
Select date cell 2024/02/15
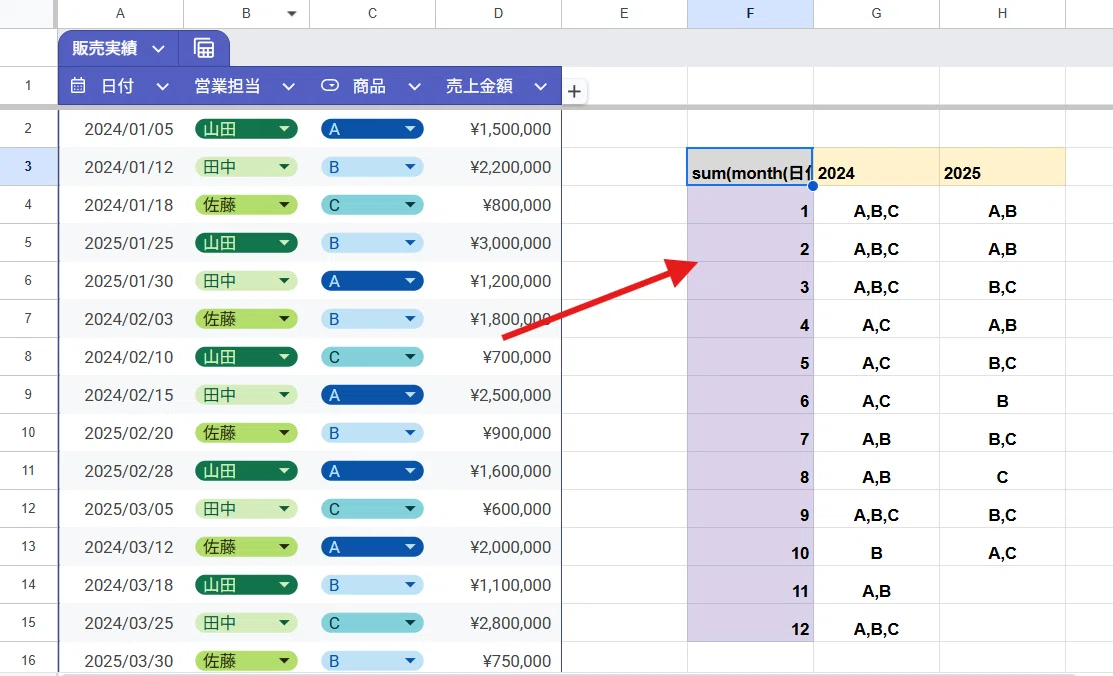tap(121, 395)
